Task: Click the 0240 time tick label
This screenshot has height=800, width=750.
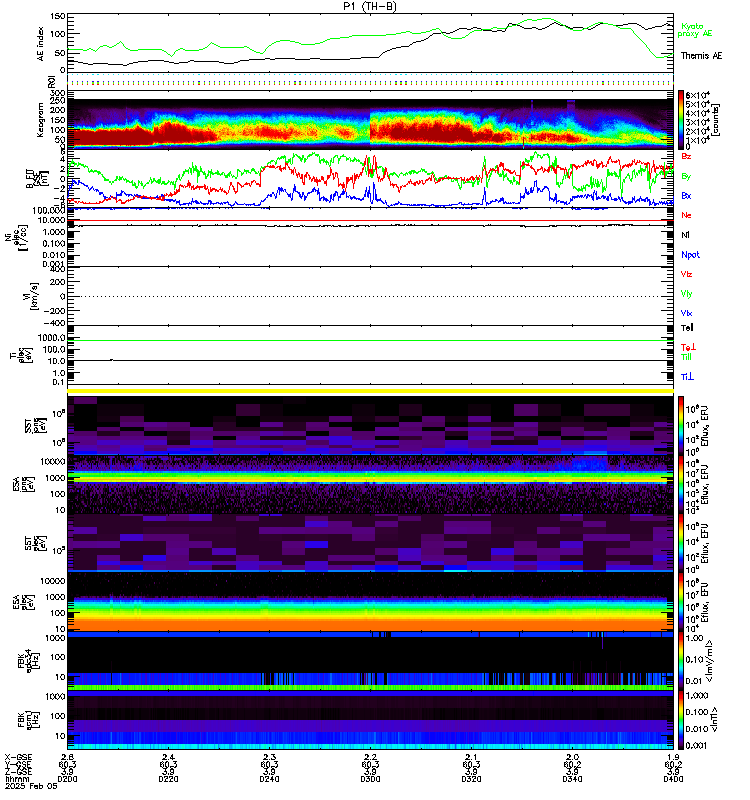Action: (269, 779)
